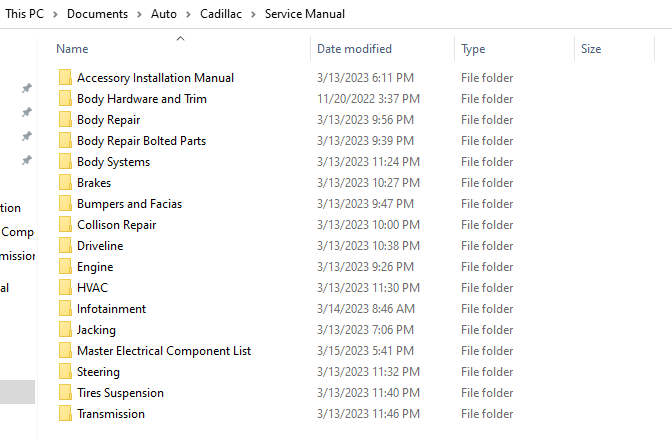Go to Documents in the breadcrumb path
This screenshot has width=672, height=440.
[97, 14]
